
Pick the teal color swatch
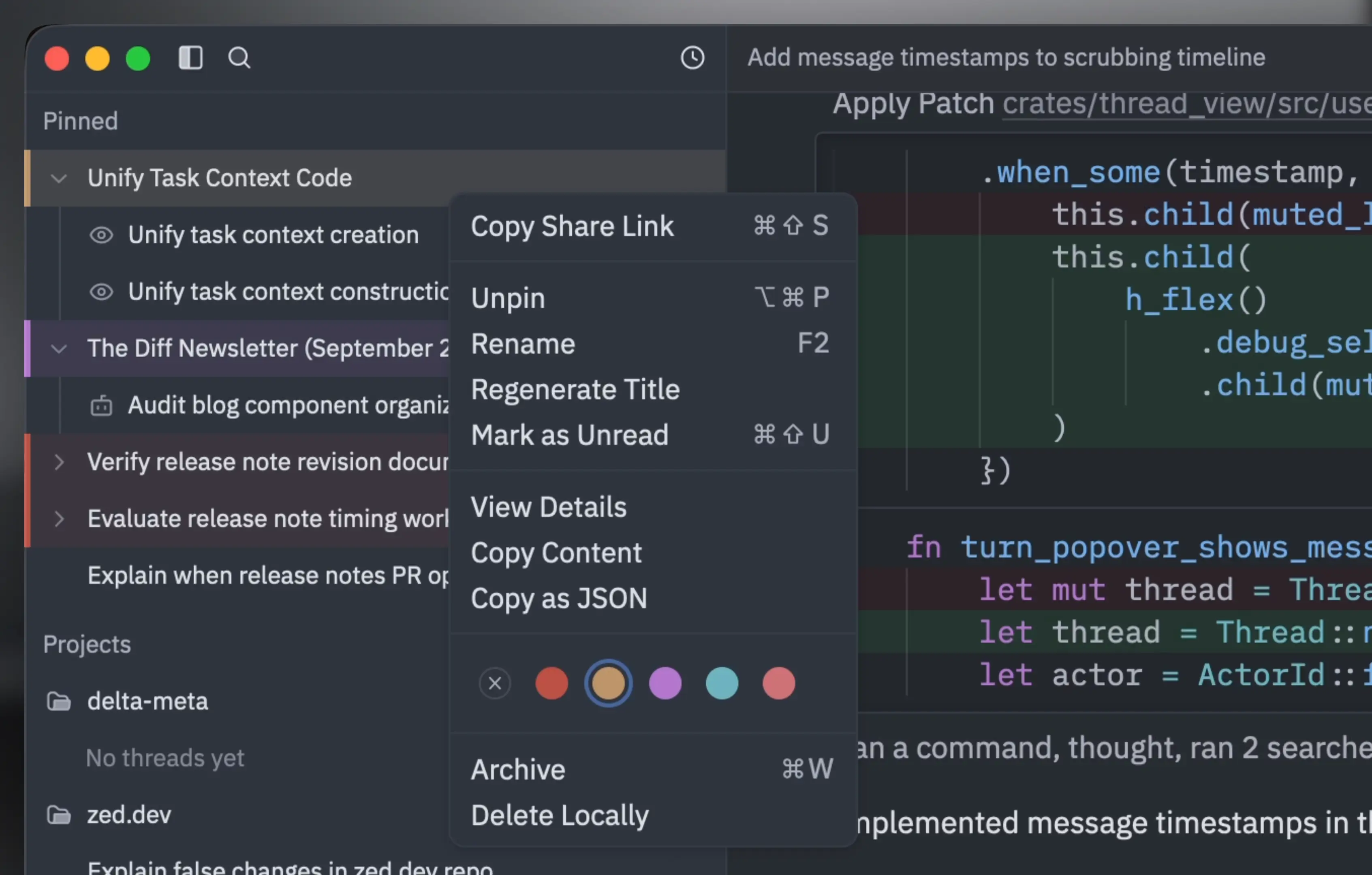point(722,683)
